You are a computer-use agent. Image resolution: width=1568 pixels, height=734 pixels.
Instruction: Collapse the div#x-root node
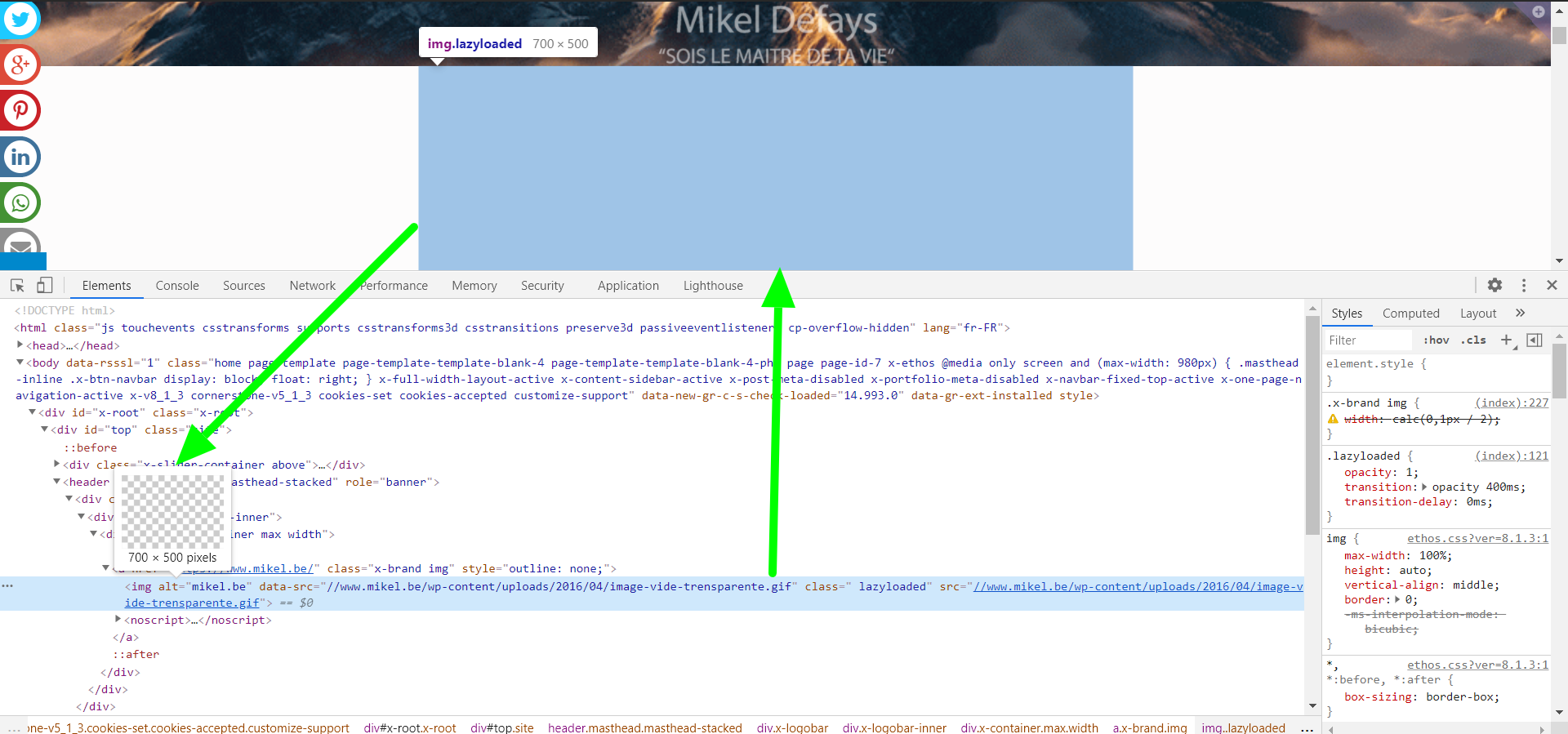pyautogui.click(x=33, y=412)
